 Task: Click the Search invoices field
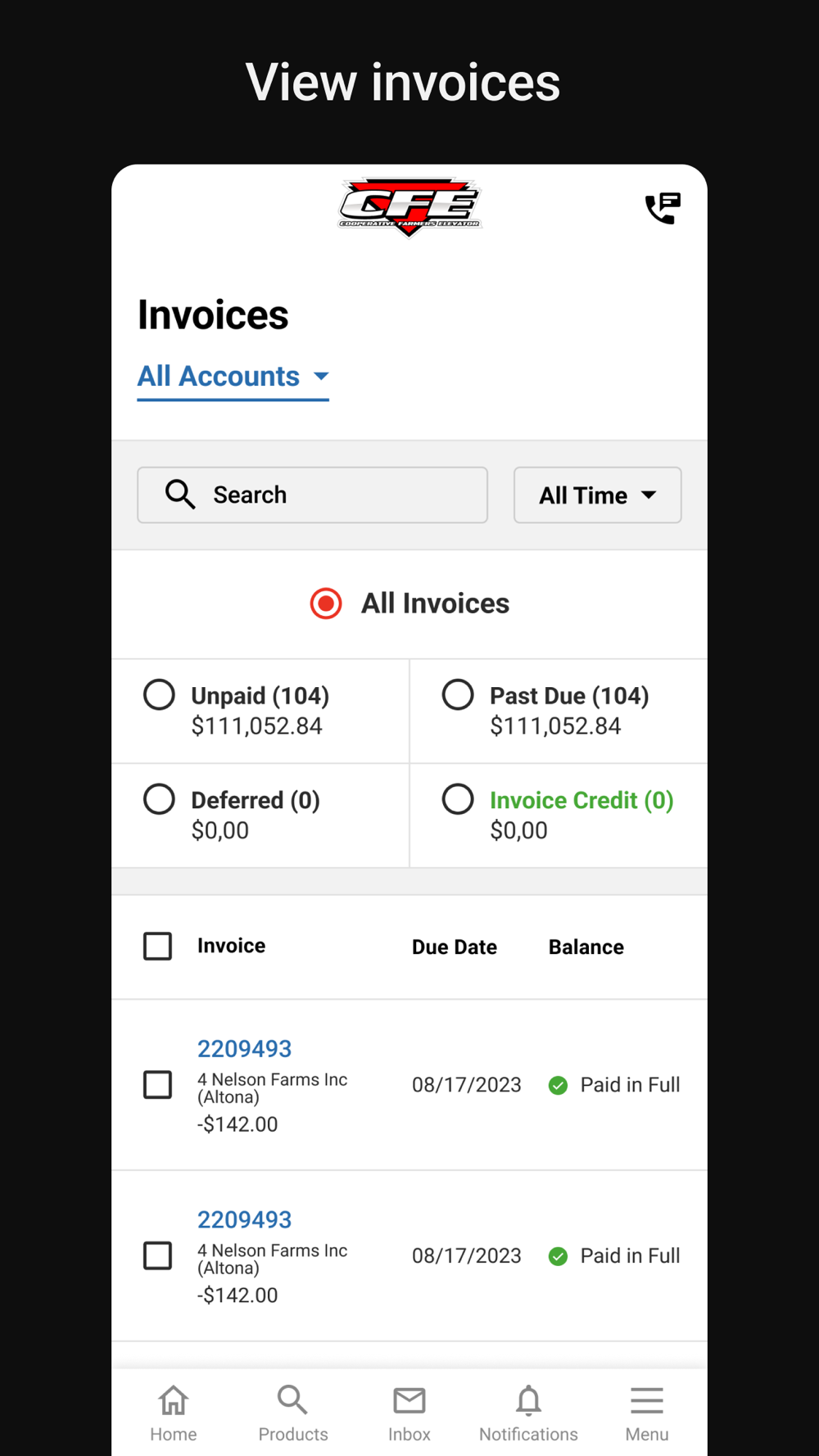click(313, 495)
